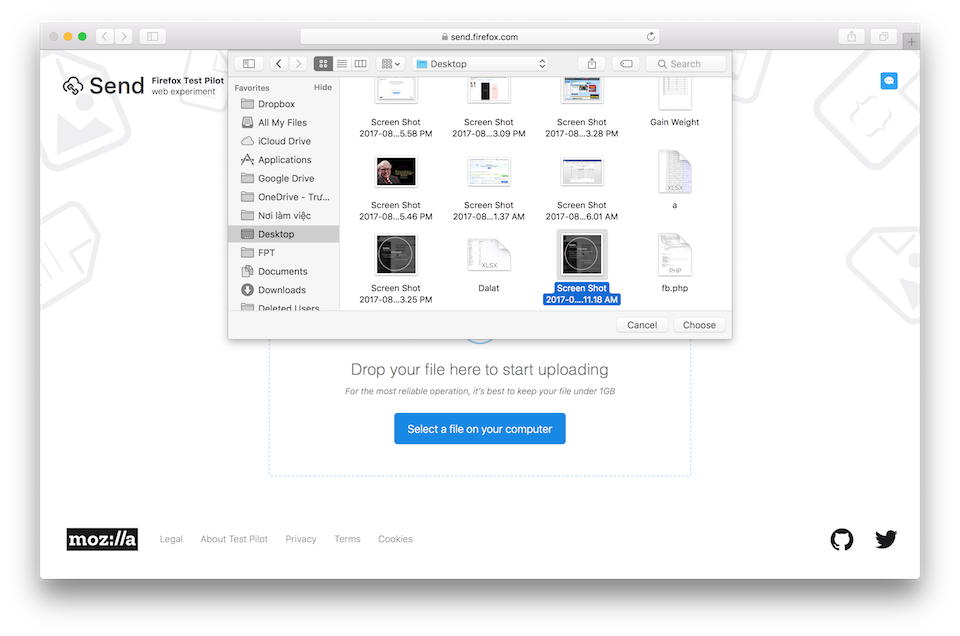Toggle the file dialog sidebar icon
Image resolution: width=960 pixels, height=636 pixels.
[x=249, y=64]
